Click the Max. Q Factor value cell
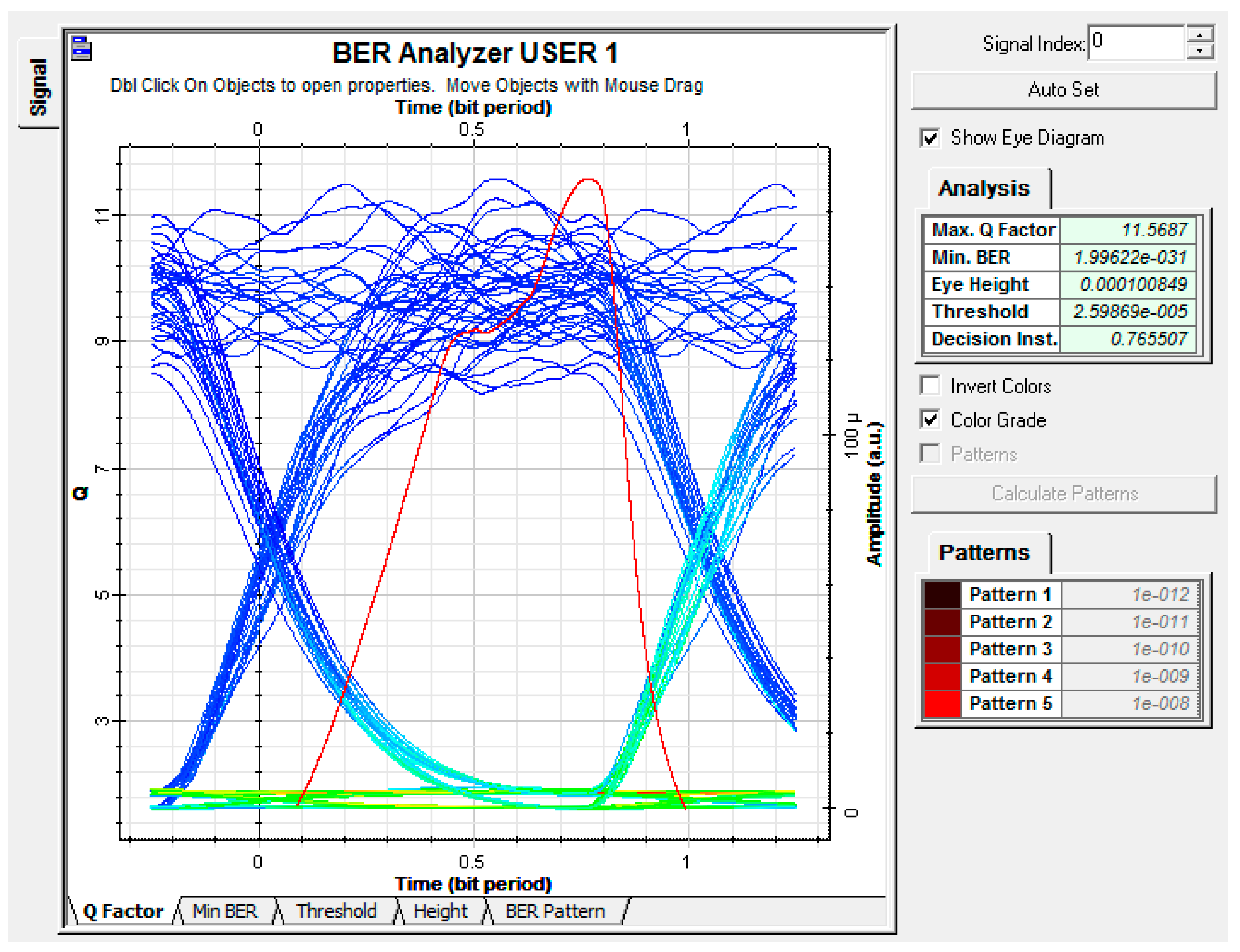Screen dimensions: 1240x952 tap(1127, 229)
